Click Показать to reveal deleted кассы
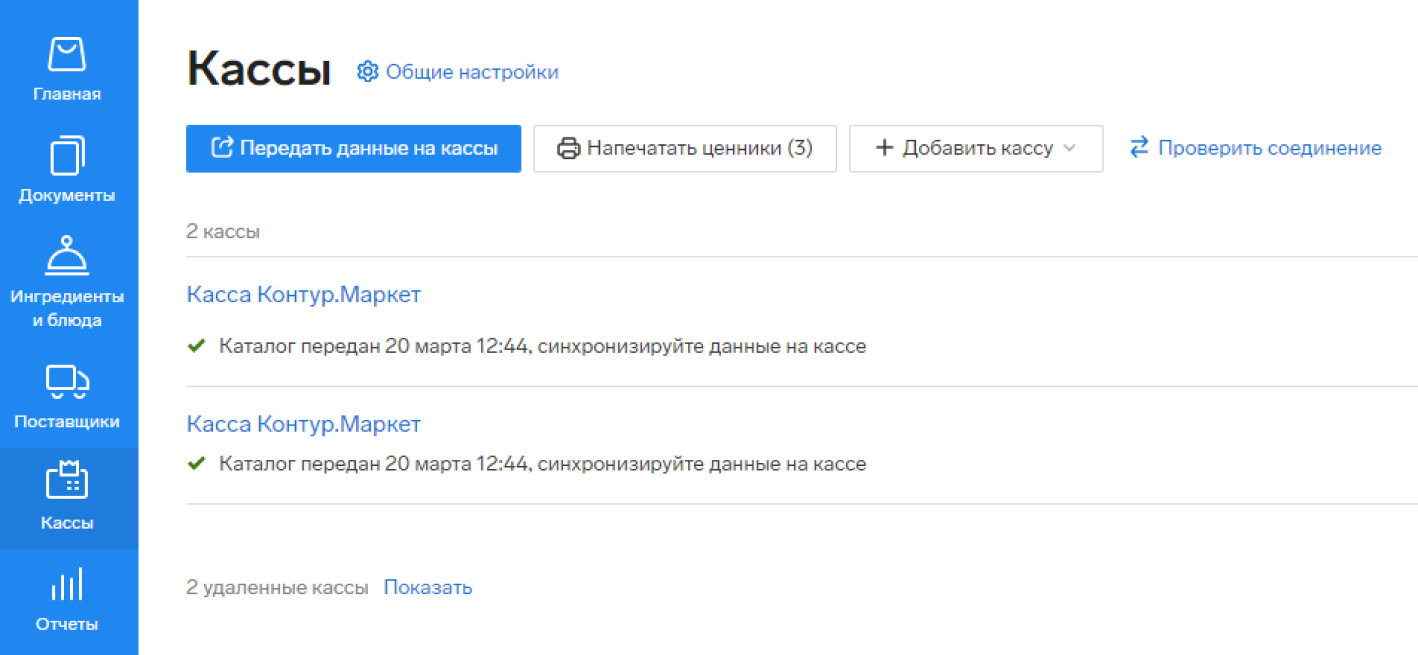 coord(427,587)
